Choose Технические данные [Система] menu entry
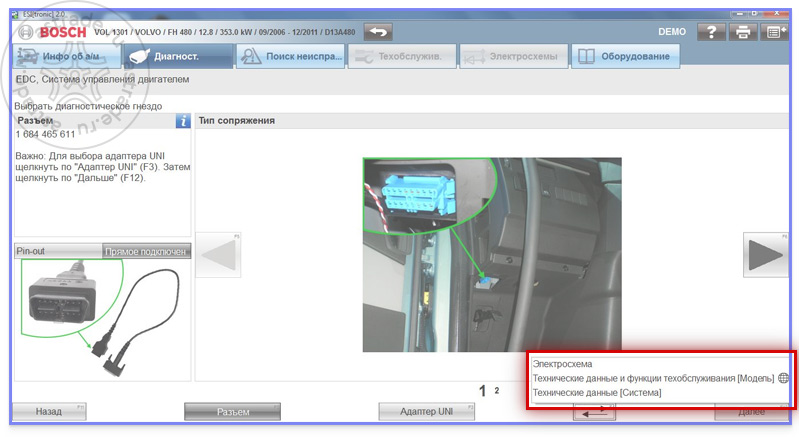799x437 pixels. coord(597,393)
